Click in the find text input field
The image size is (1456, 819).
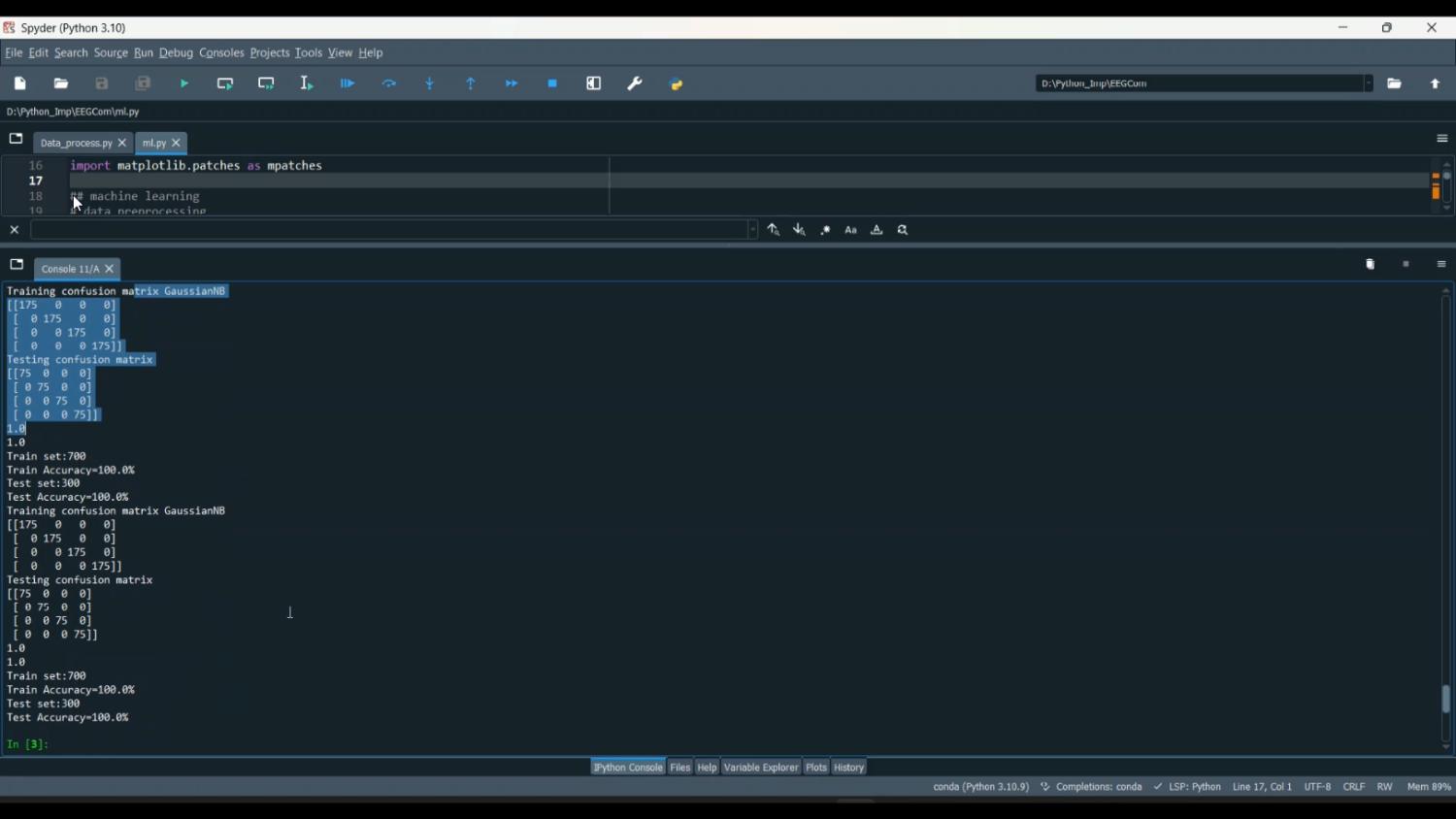pos(388,231)
